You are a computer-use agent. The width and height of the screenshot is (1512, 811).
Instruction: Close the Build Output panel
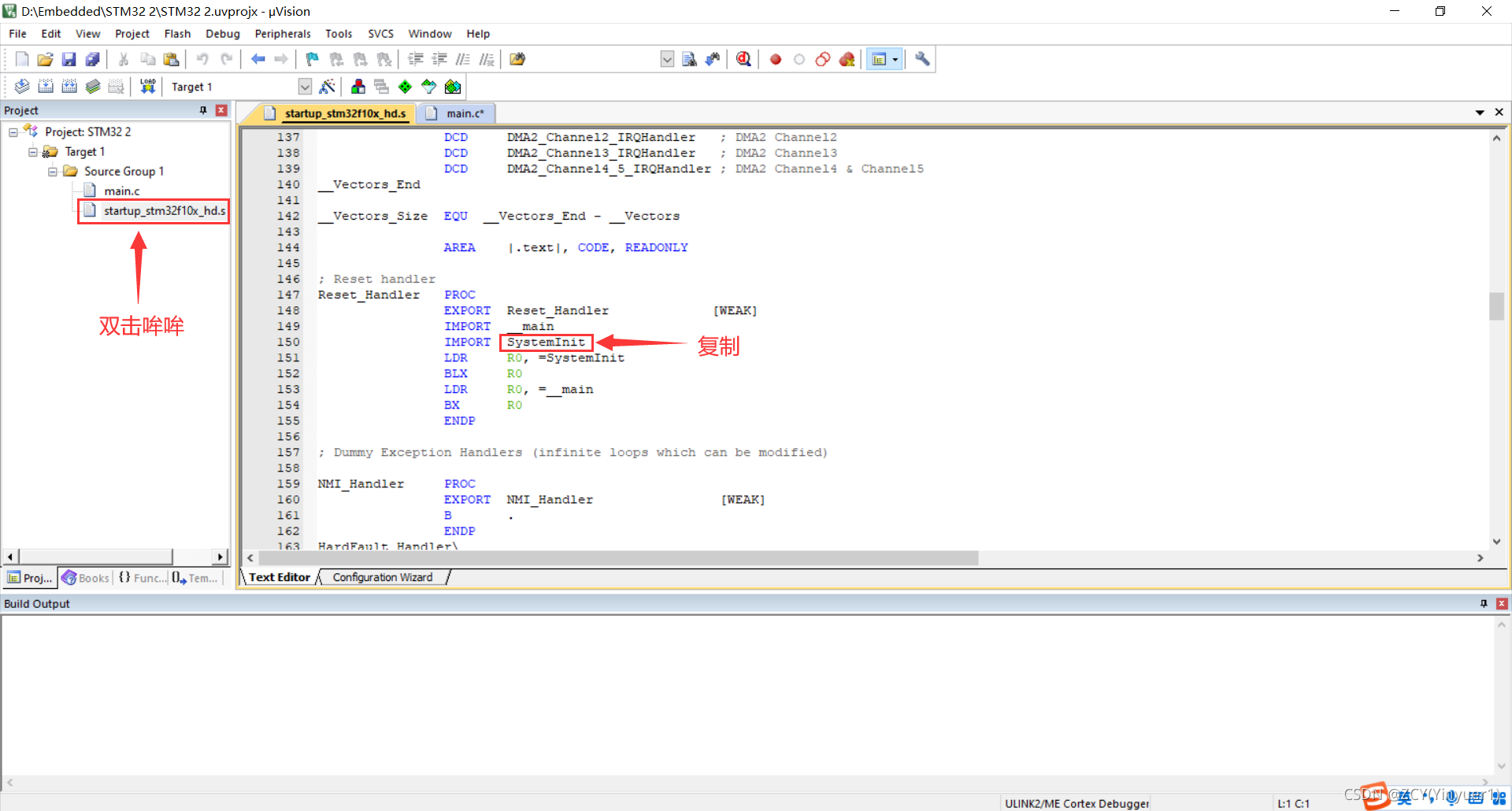[1502, 604]
